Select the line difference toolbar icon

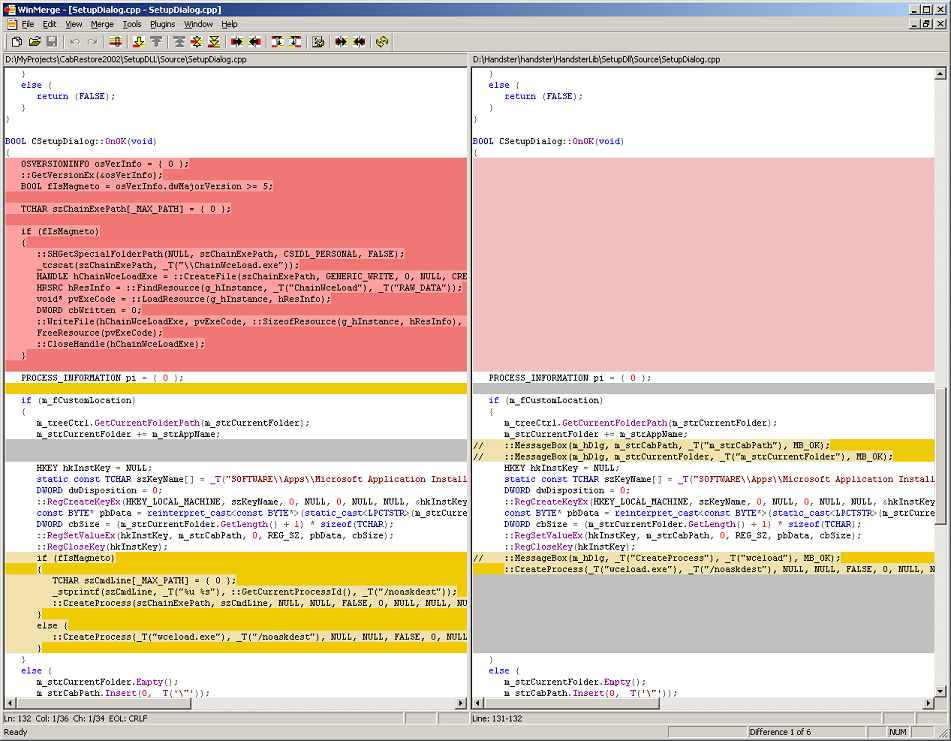point(115,41)
